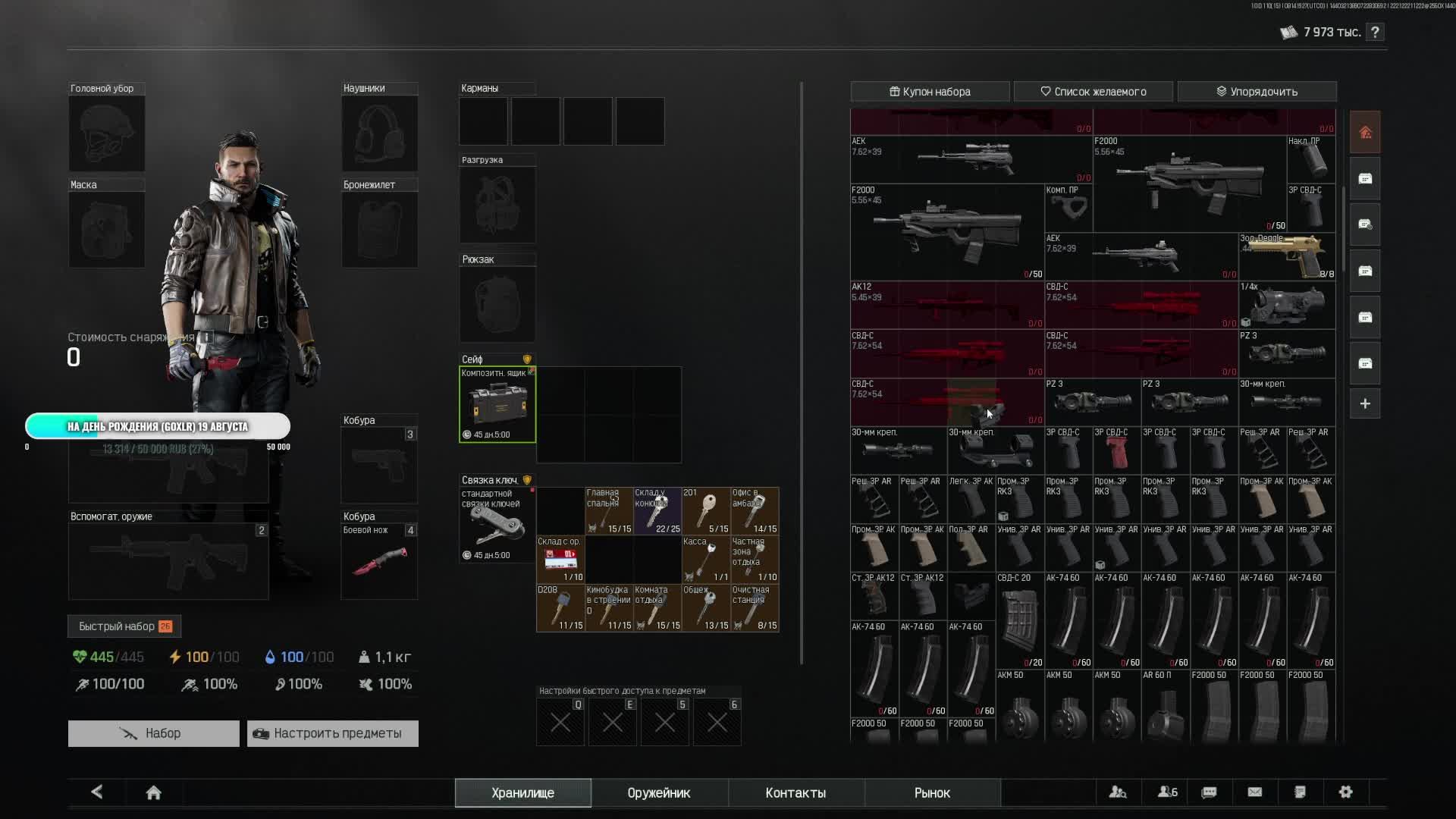Open the Список желаемого button
Viewport: 1456px width, 819px height.
pos(1093,92)
